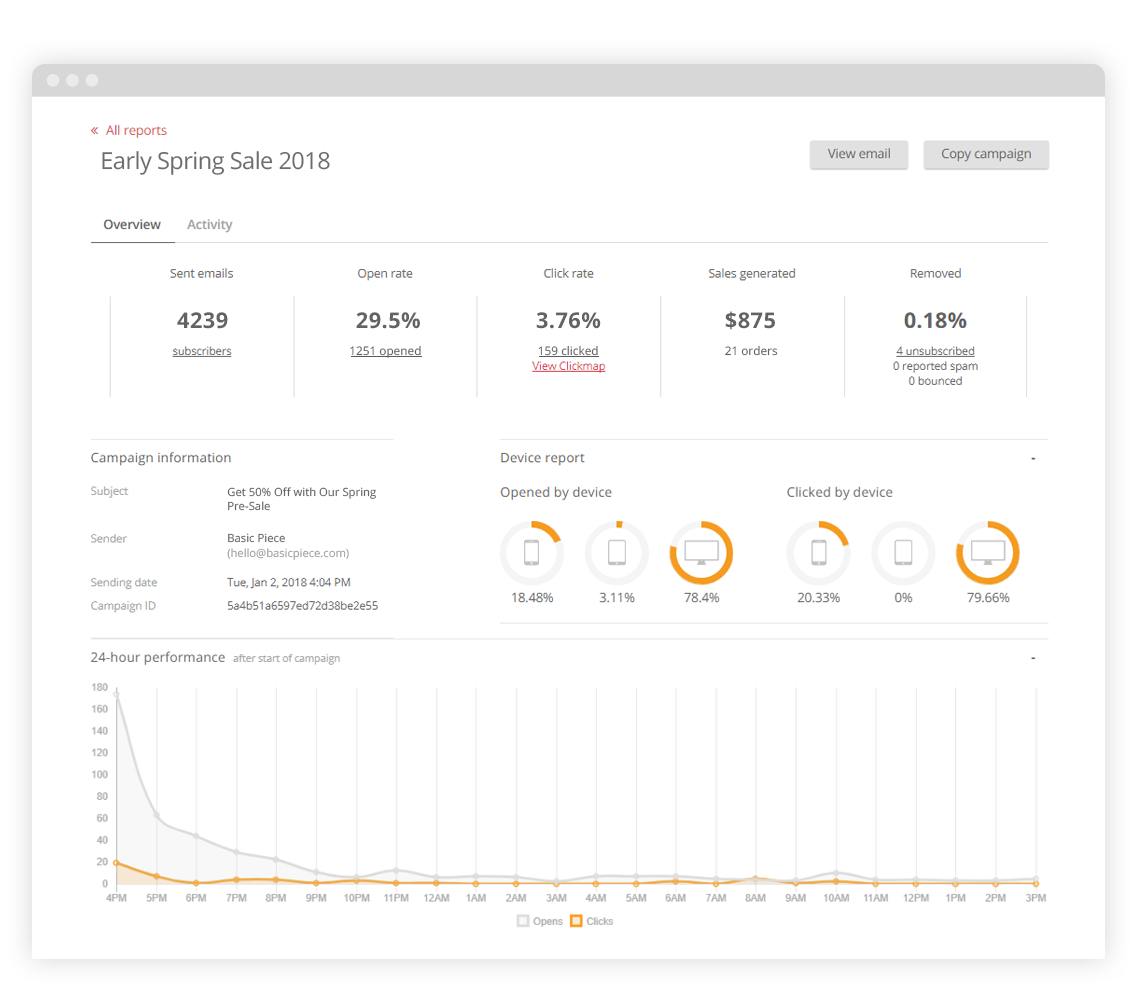Click the 0.18% removed value
The height and width of the screenshot is (1007, 1138).
[935, 321]
